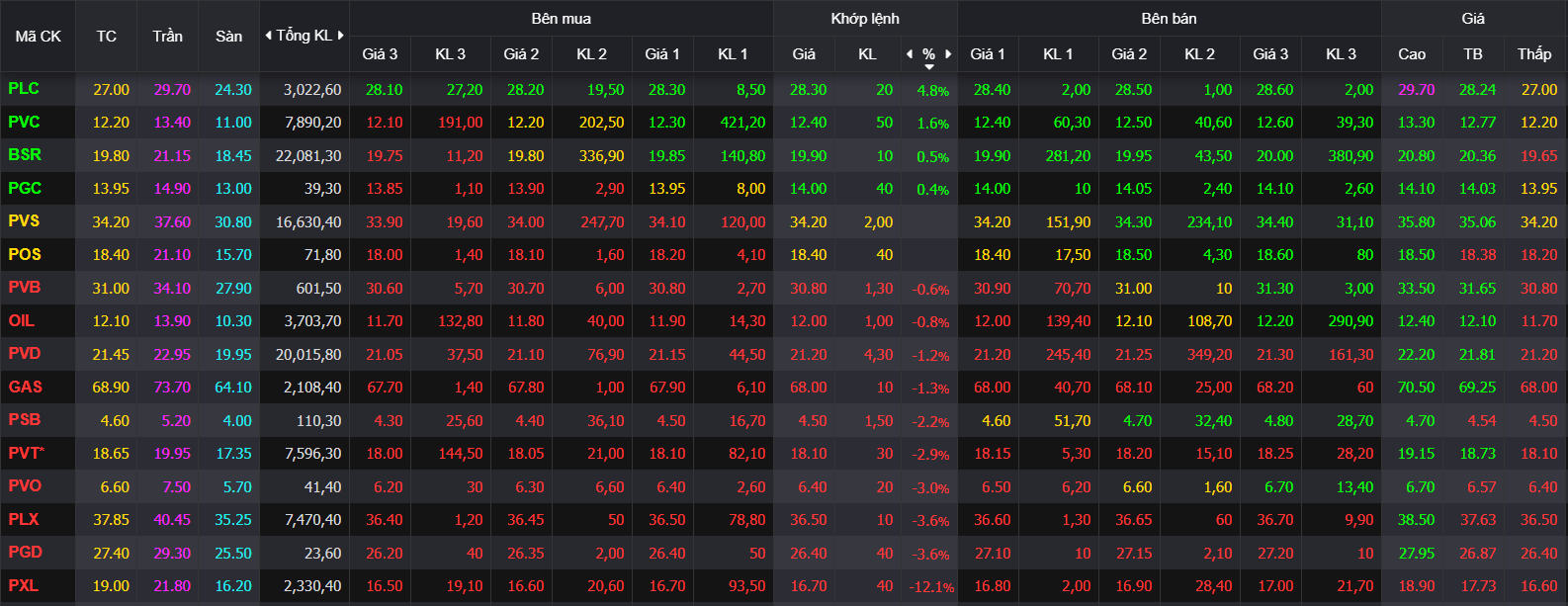Image resolution: width=1568 pixels, height=606 pixels.
Task: Click average price 6.57 in the PVO row
Action: point(1481,487)
